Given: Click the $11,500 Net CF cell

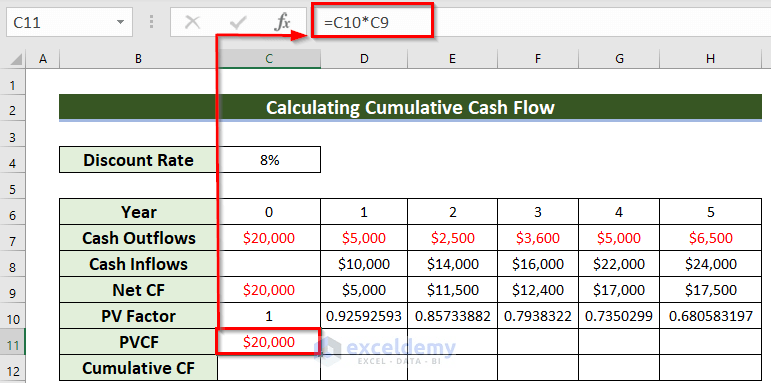Looking at the screenshot, I should [452, 290].
